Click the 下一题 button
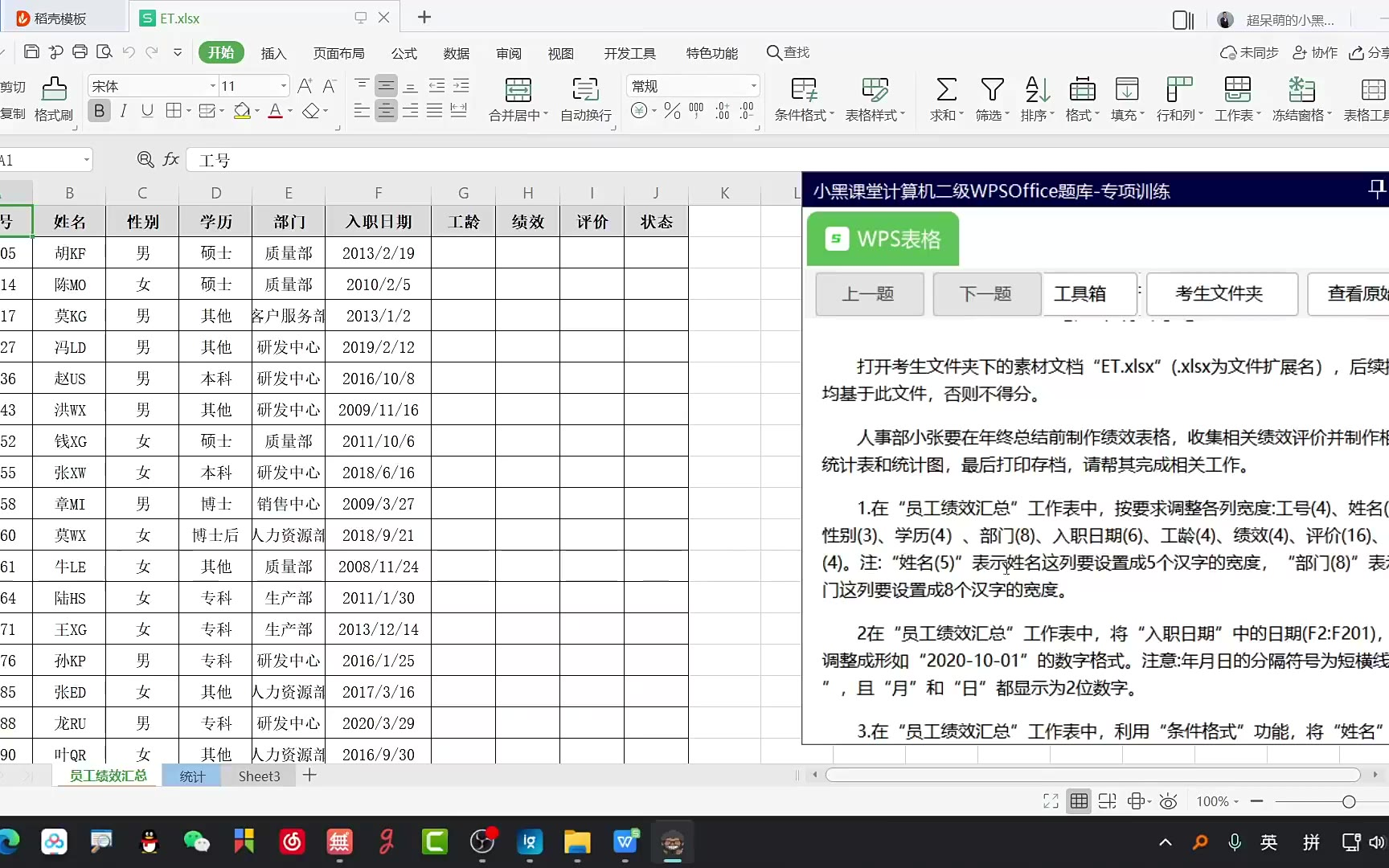Viewport: 1389px width, 868px height. click(985, 294)
